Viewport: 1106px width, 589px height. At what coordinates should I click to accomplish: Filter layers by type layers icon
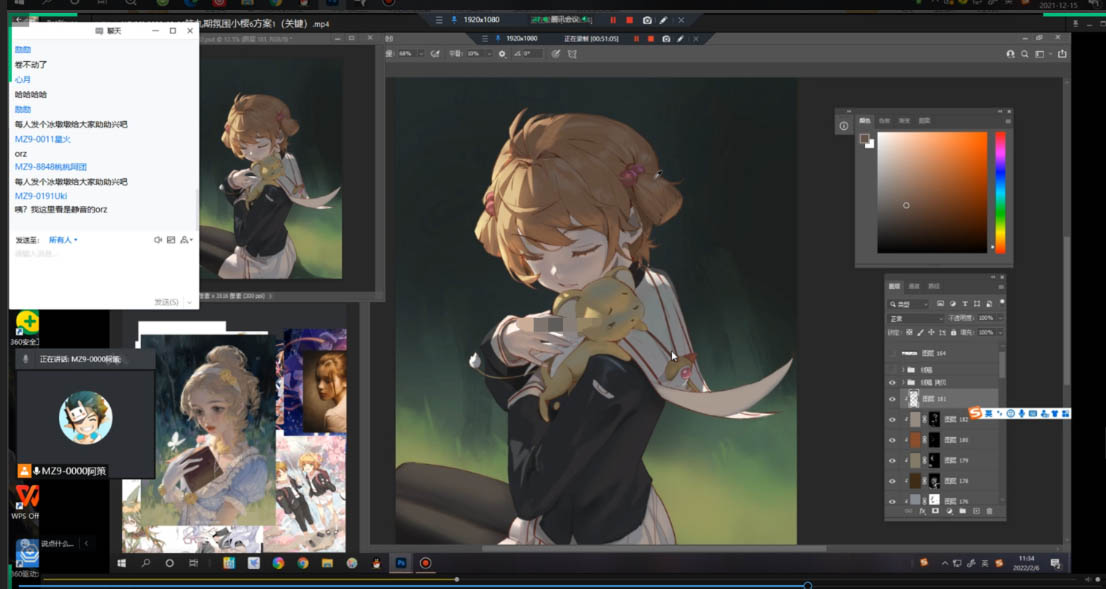tap(965, 304)
